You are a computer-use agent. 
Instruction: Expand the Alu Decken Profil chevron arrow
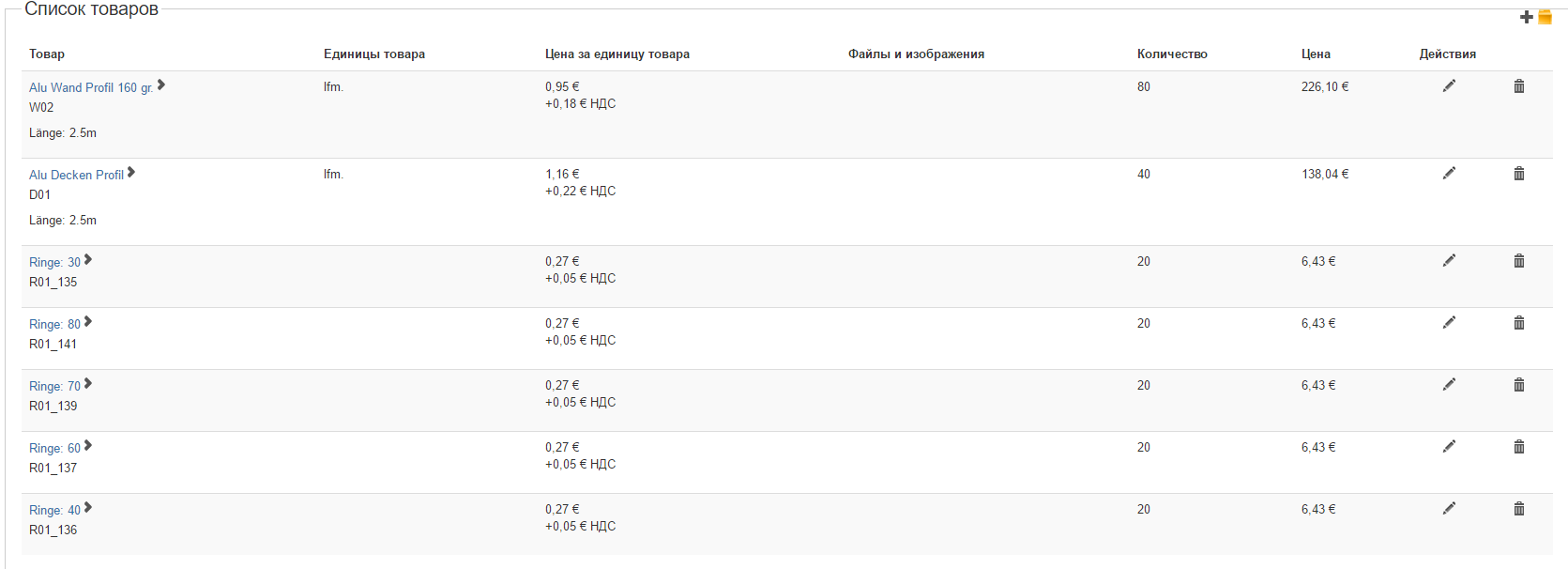coord(131,173)
